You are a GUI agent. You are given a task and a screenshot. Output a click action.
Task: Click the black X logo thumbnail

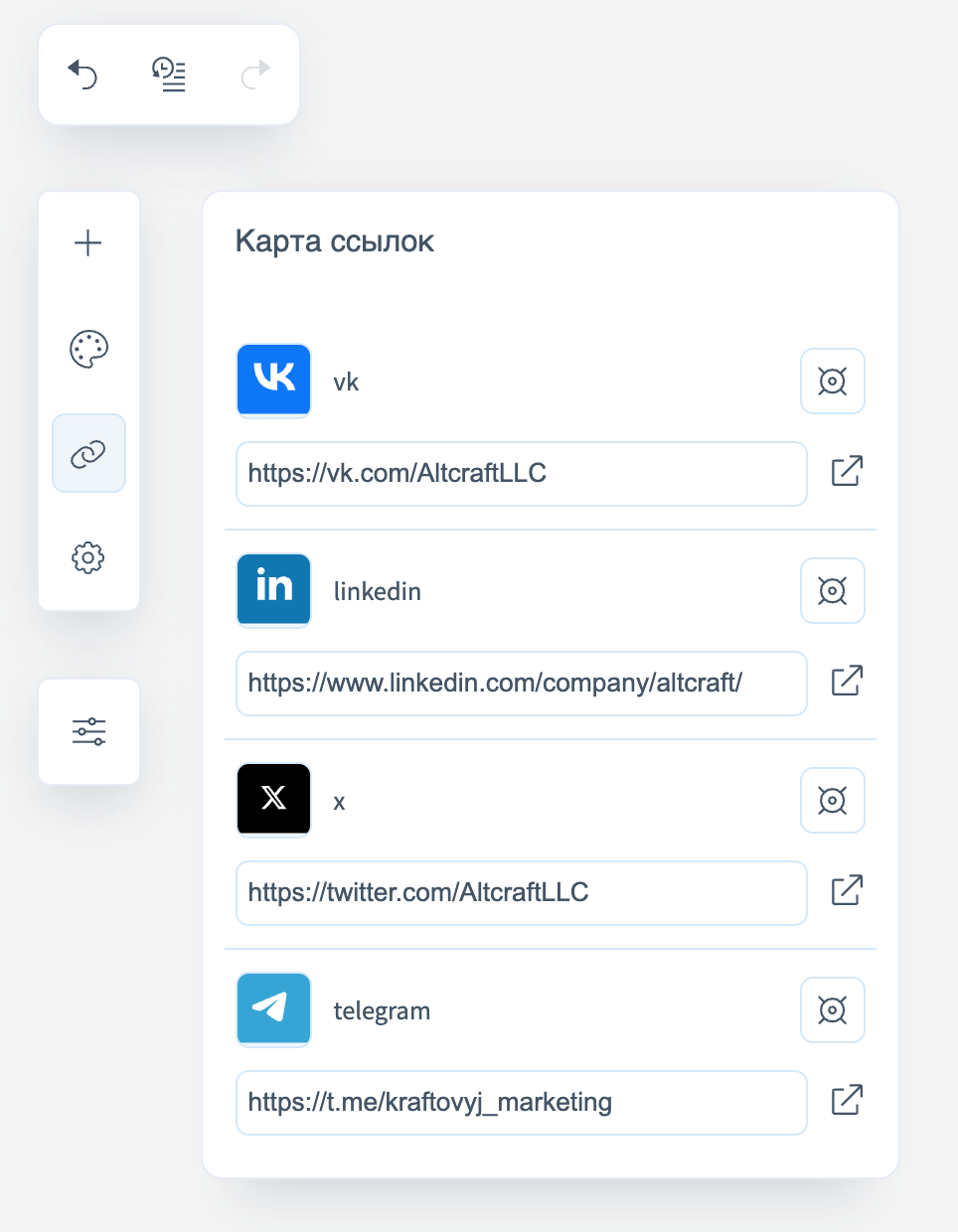pos(273,800)
